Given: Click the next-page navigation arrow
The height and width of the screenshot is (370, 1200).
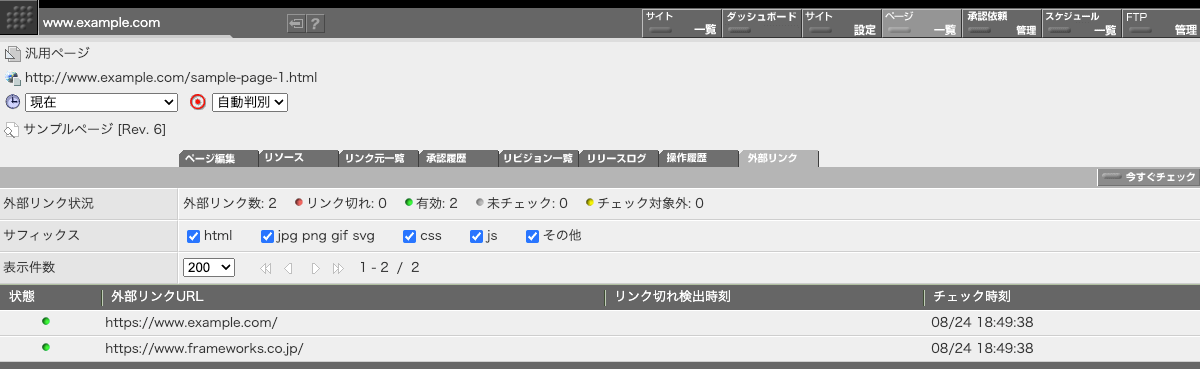Looking at the screenshot, I should pos(315,268).
